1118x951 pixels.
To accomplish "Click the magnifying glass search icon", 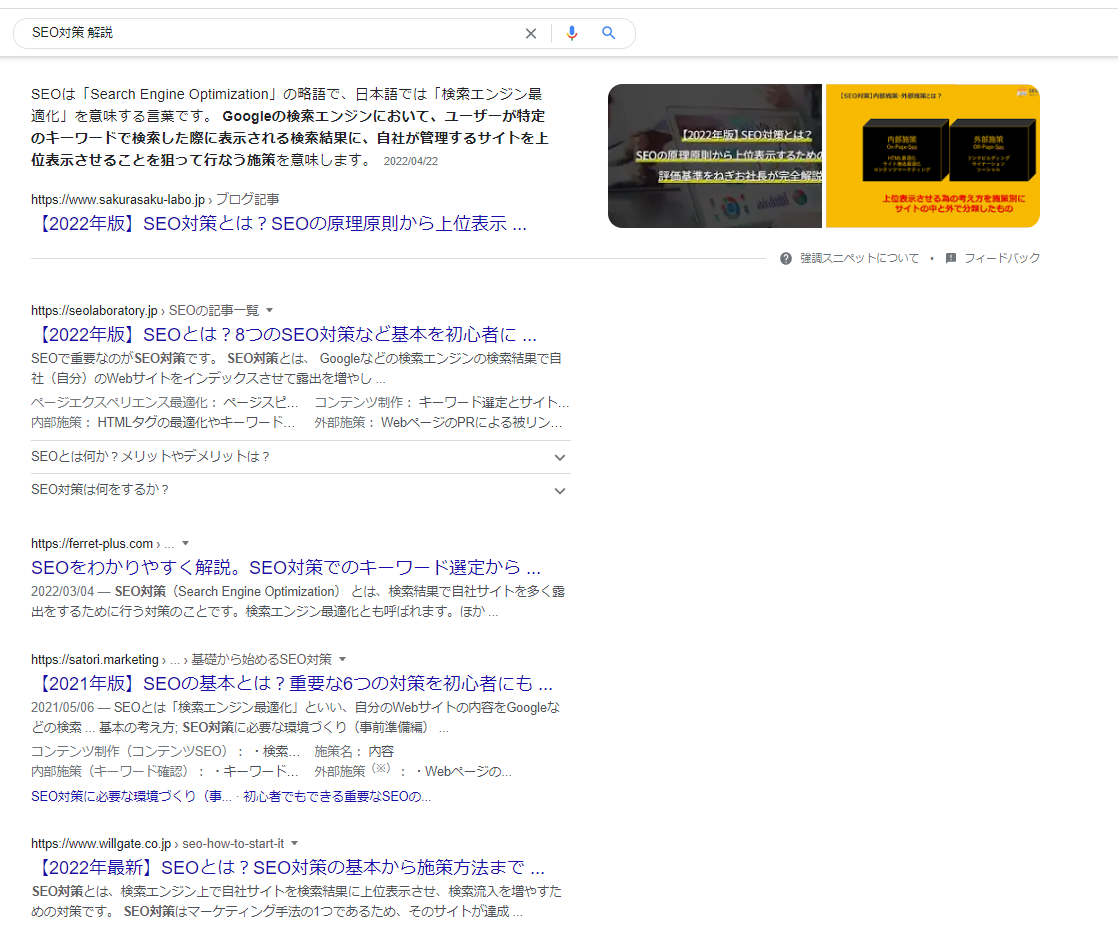I will point(608,33).
